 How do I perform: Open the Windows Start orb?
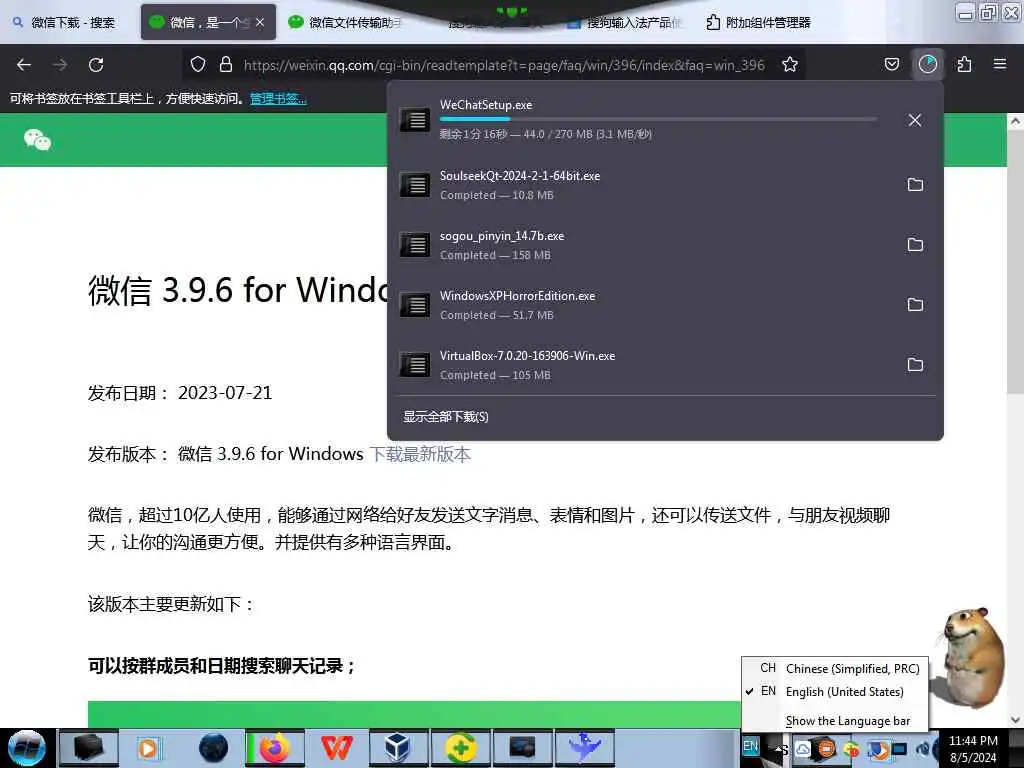pyautogui.click(x=27, y=748)
